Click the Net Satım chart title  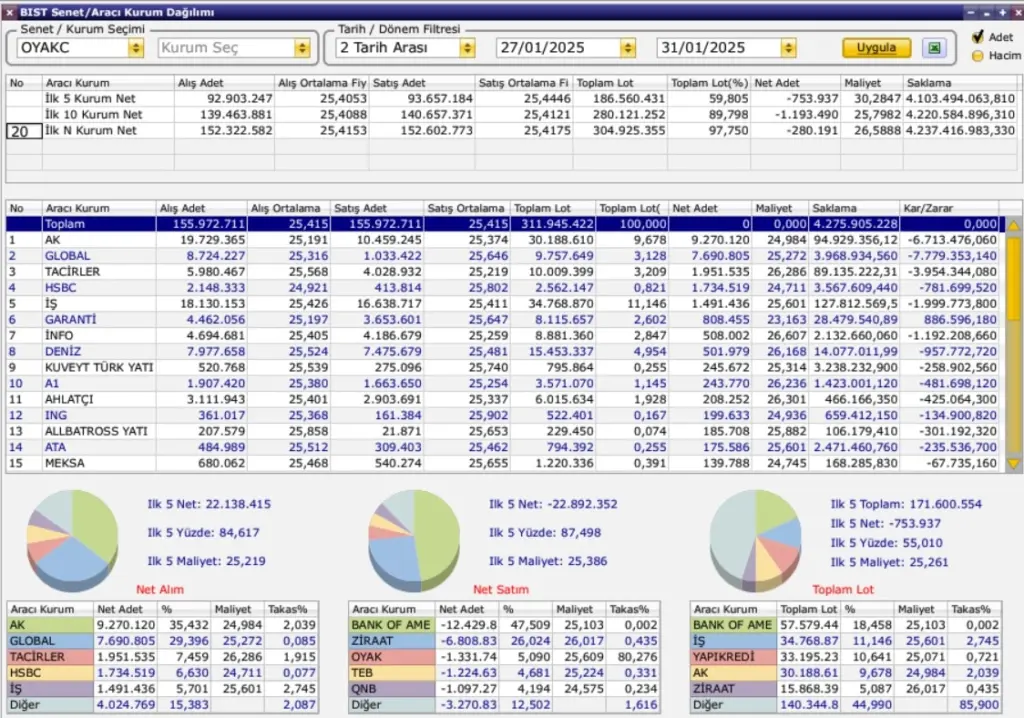pos(502,589)
